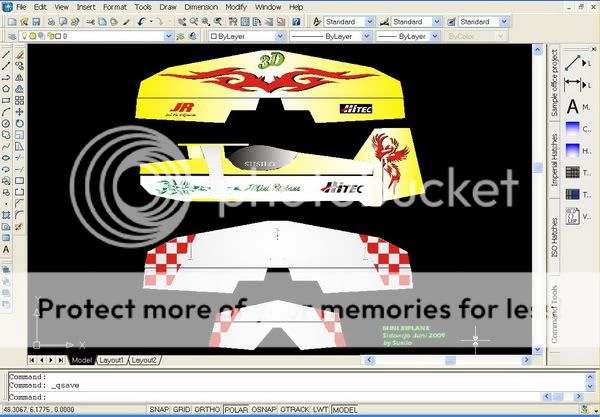Toggle SNAP mode in status bar
The image size is (600, 417).
pyautogui.click(x=159, y=409)
